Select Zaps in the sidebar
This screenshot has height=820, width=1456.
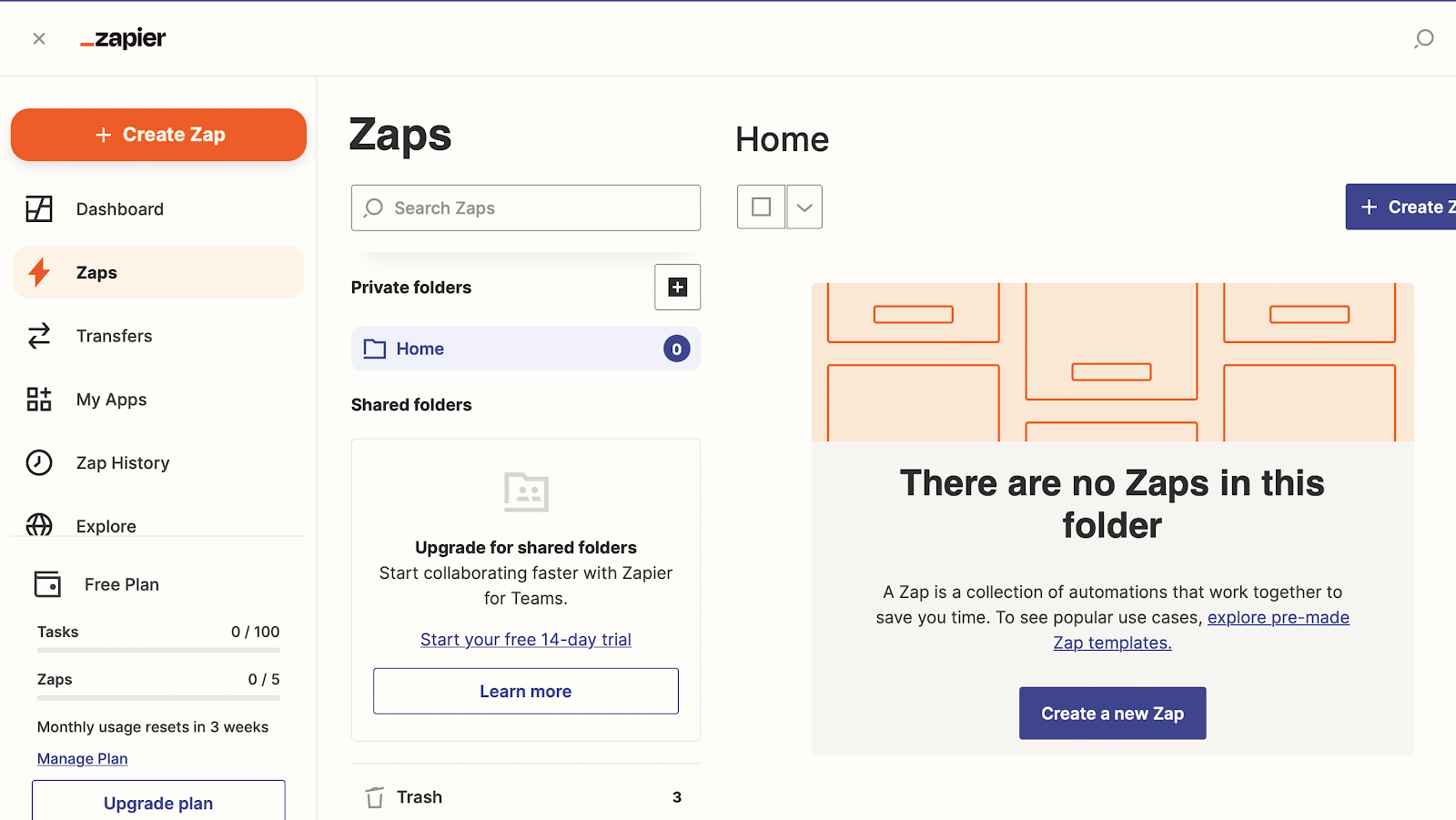coord(158,272)
